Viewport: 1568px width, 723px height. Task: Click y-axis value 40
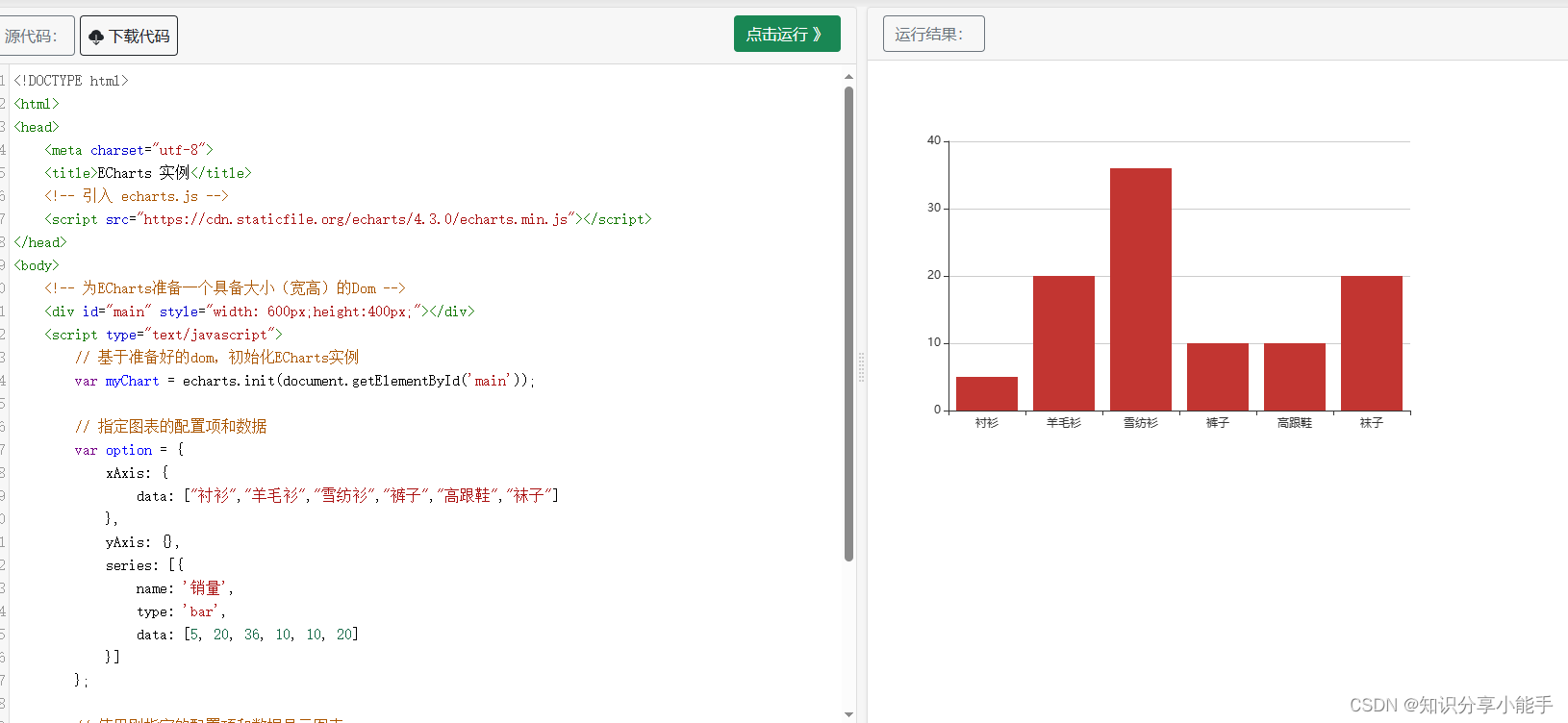point(934,140)
